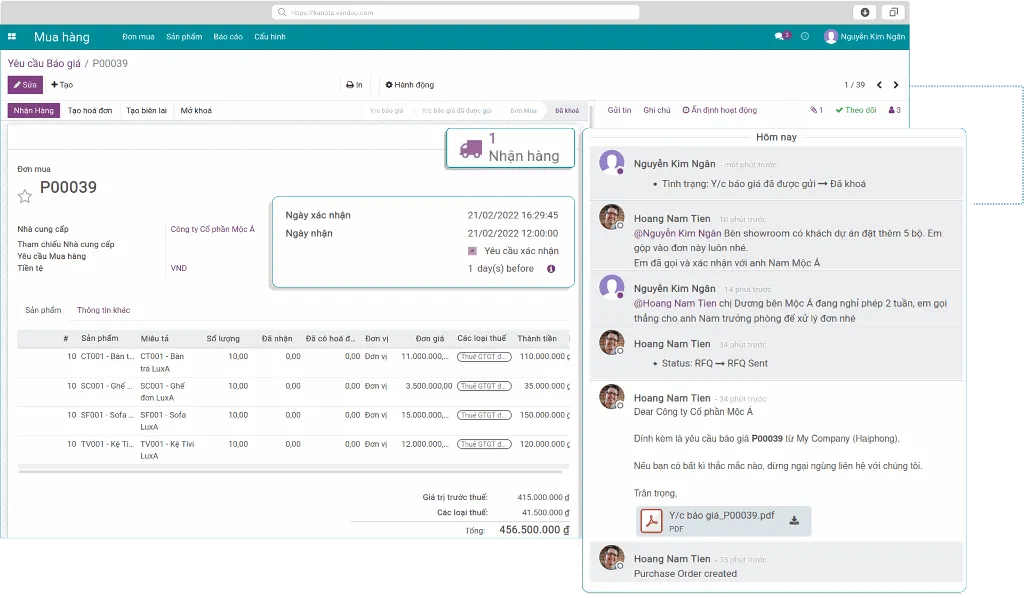Open the In print dropdown
The height and width of the screenshot is (598, 1024).
[354, 85]
